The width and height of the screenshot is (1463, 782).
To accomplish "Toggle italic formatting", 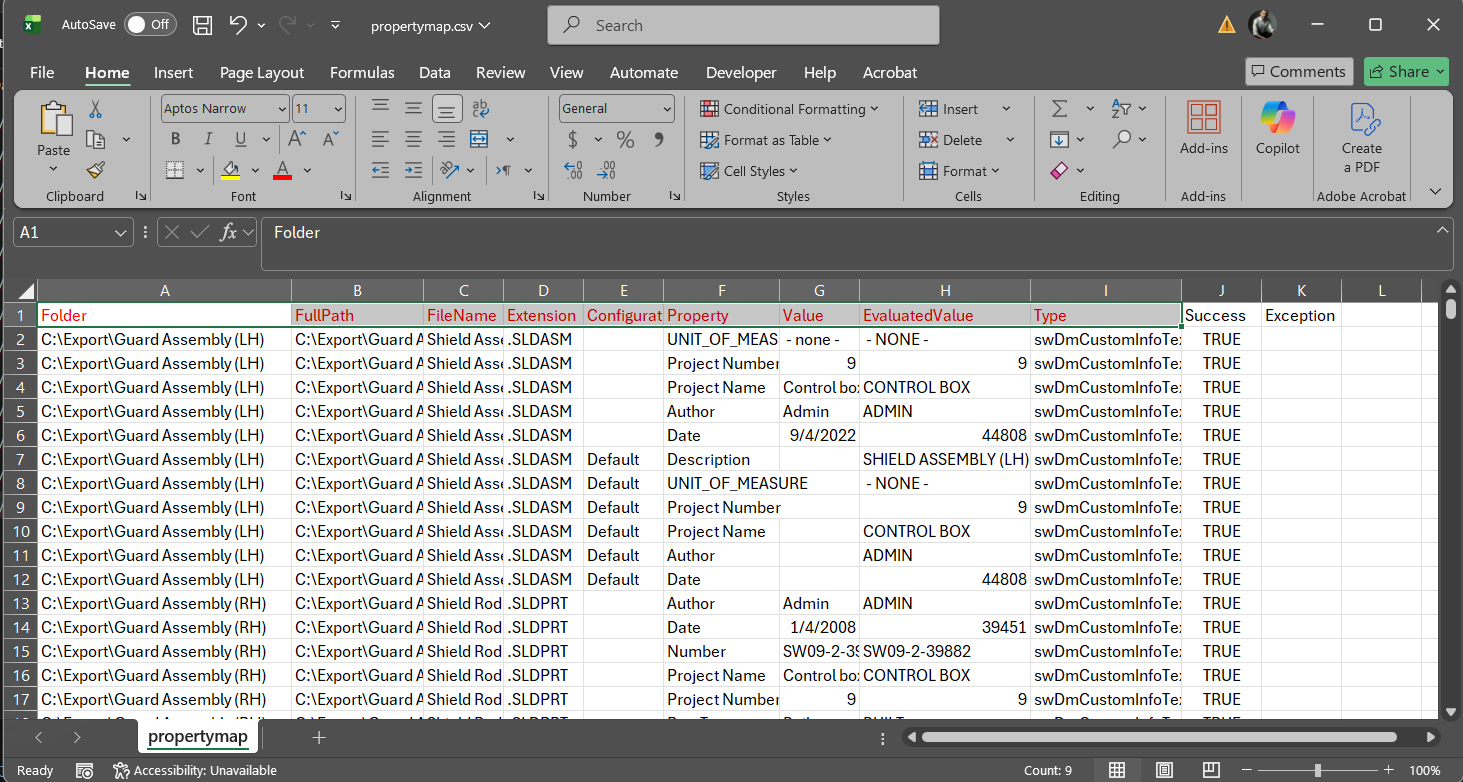I will tap(207, 138).
